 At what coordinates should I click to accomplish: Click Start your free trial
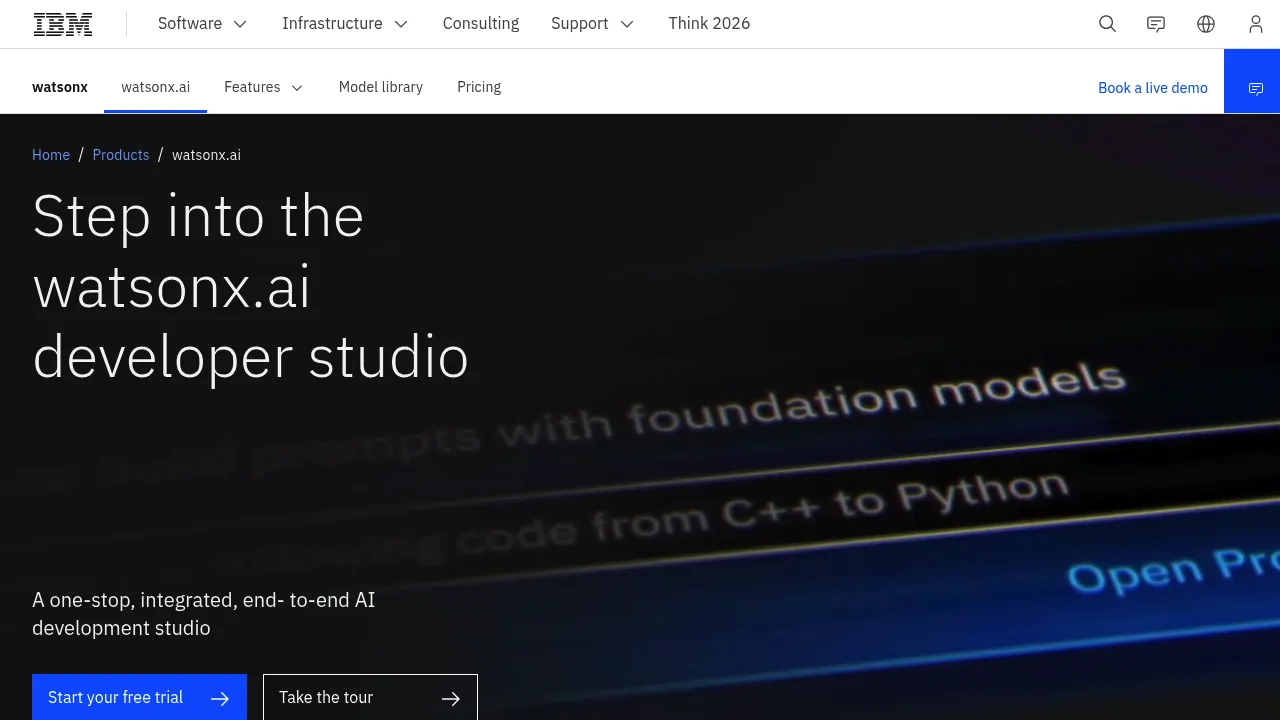tap(139, 697)
